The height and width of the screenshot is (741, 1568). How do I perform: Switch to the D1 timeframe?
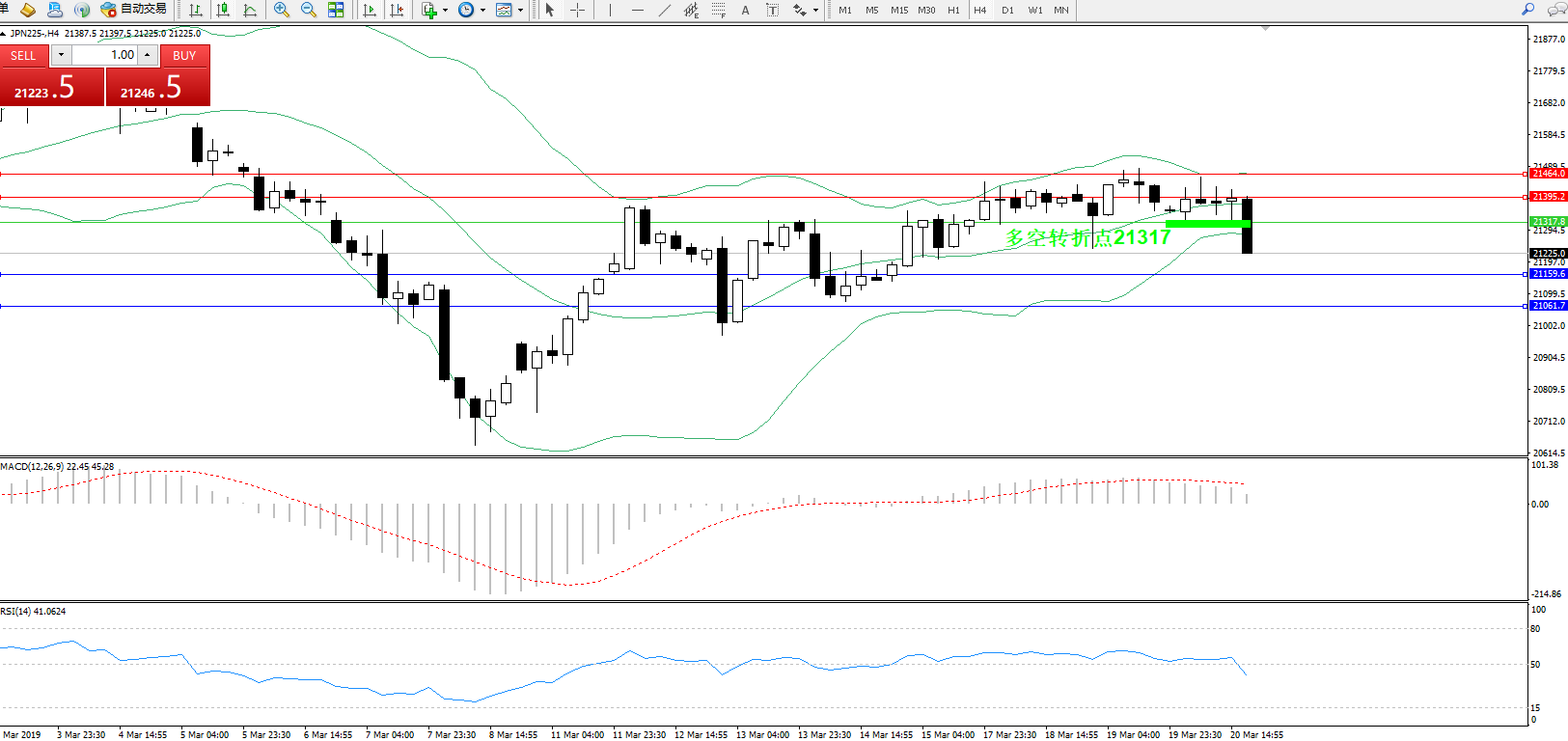pos(1007,10)
